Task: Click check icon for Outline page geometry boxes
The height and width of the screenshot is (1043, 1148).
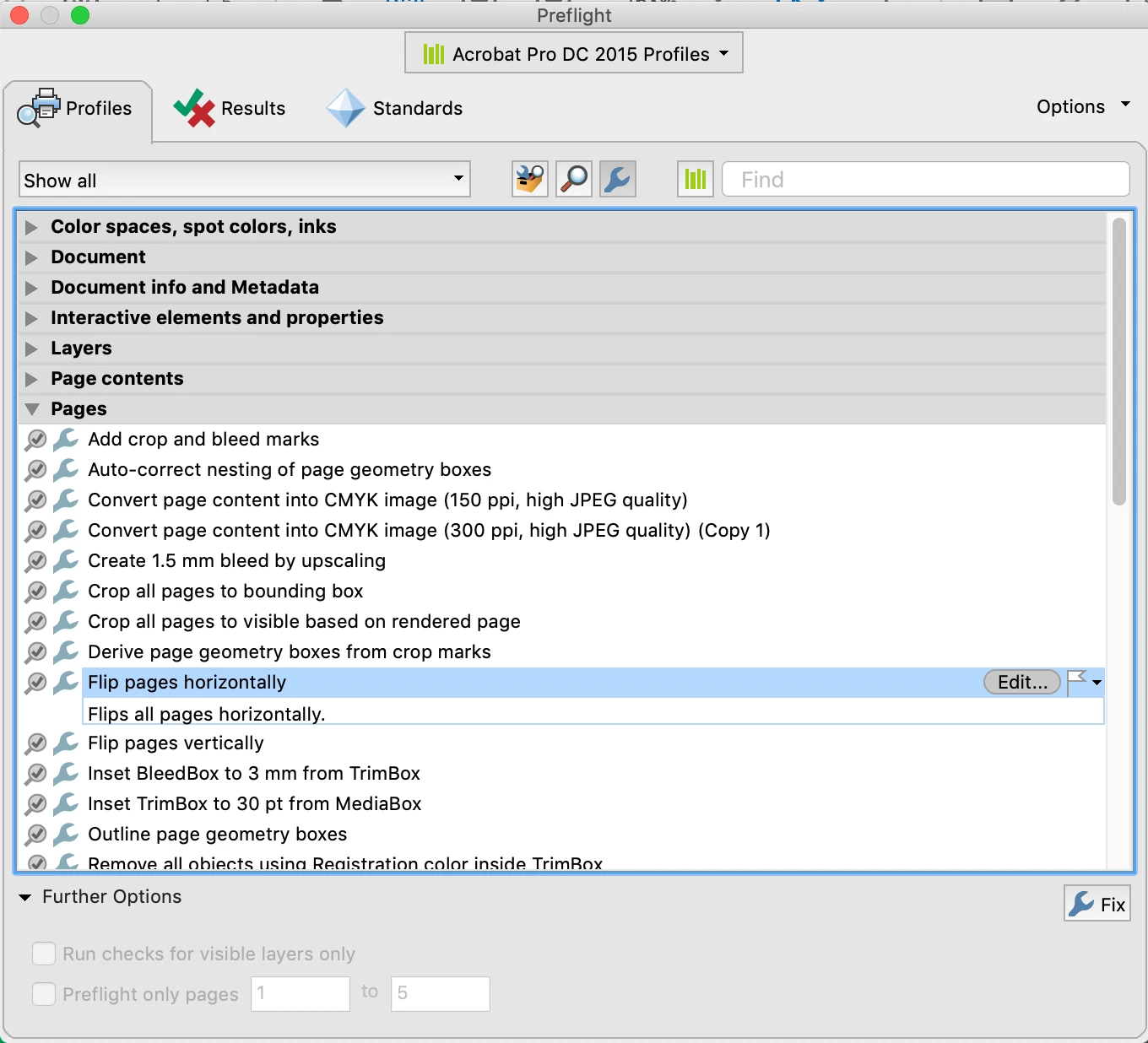Action: (x=35, y=834)
